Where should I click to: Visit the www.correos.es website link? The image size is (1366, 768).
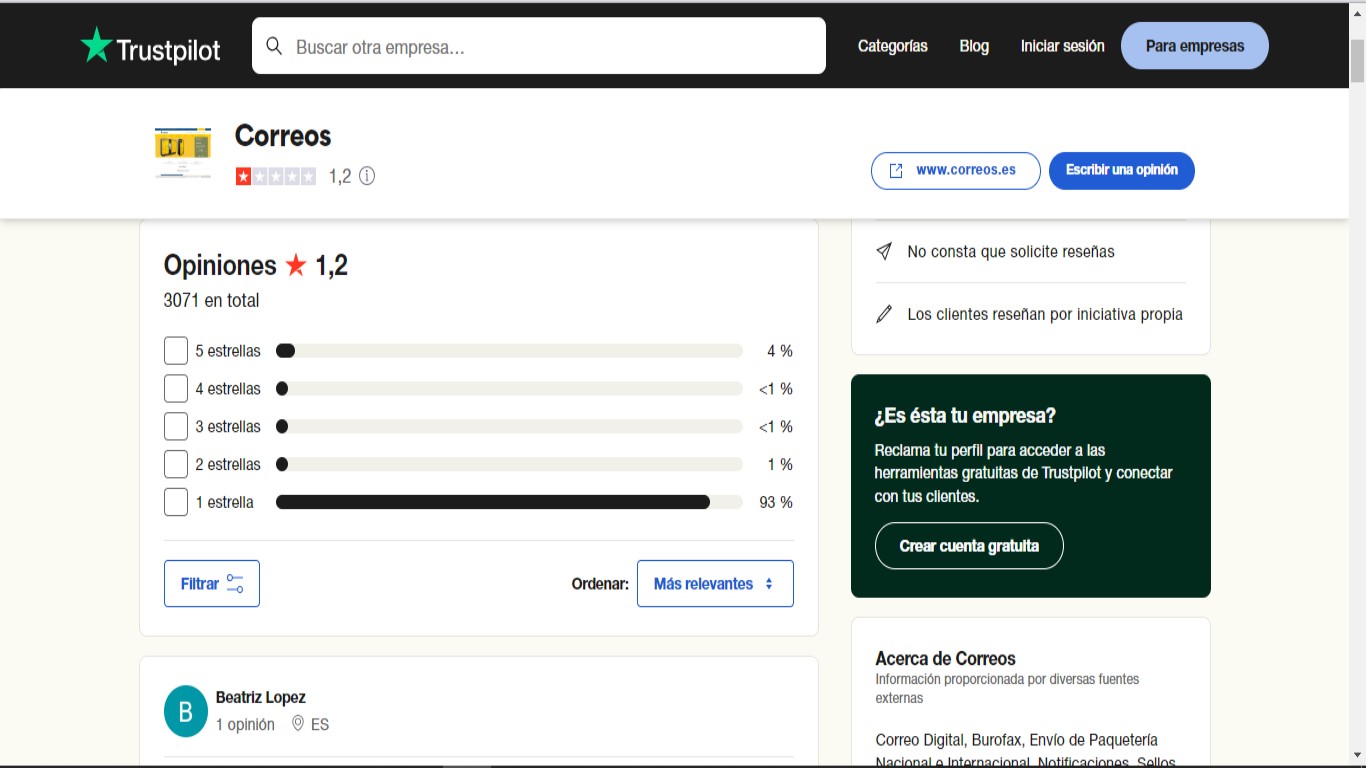956,170
